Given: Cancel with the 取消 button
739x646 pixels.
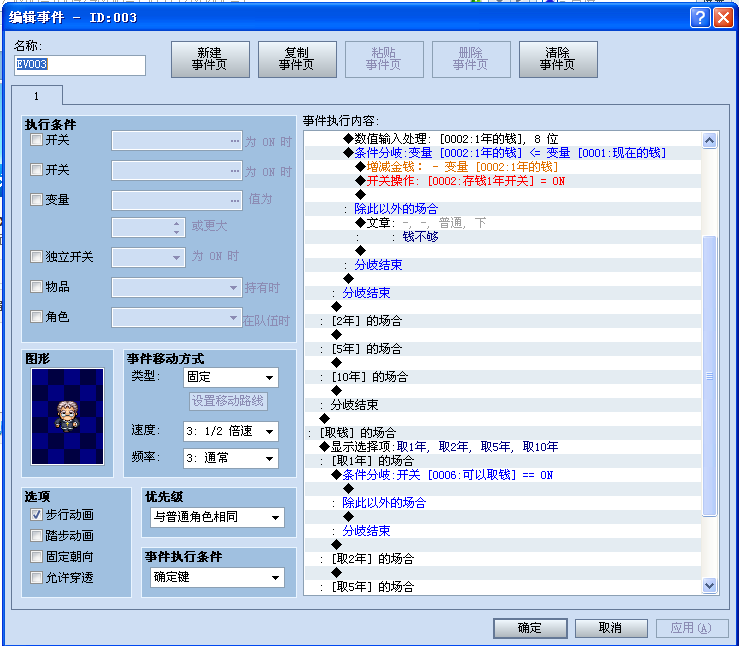Looking at the screenshot, I should click(x=611, y=628).
